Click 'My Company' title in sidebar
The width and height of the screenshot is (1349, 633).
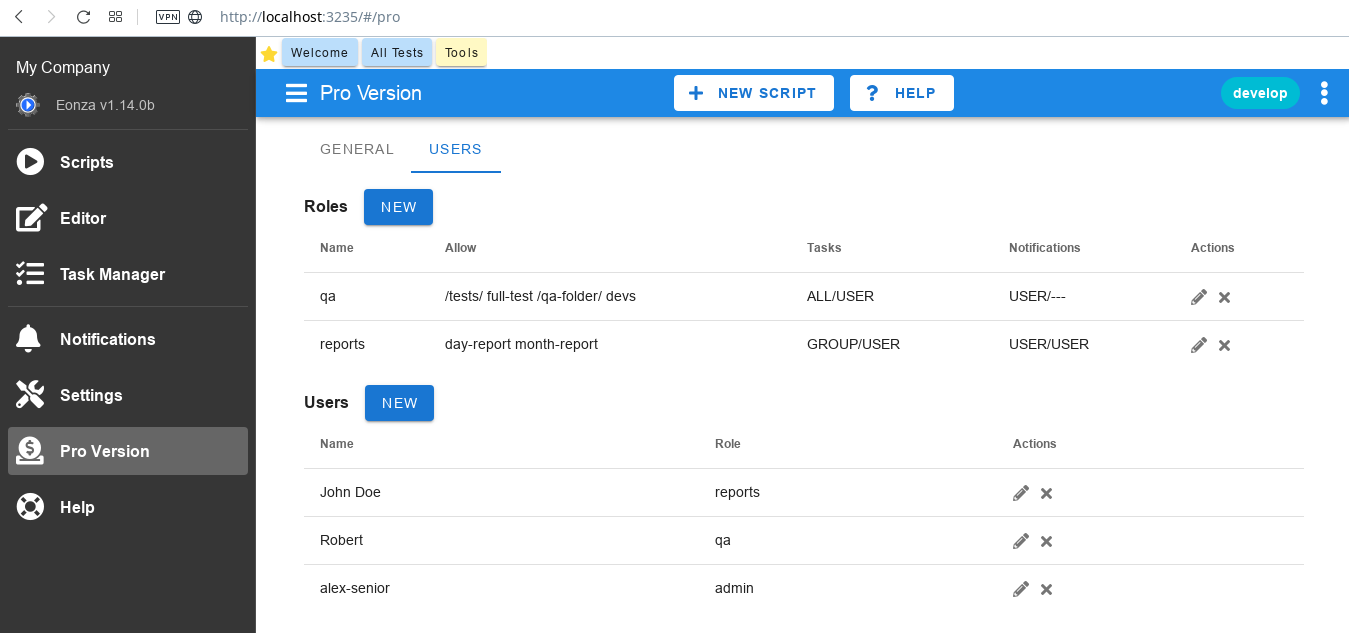(63, 67)
